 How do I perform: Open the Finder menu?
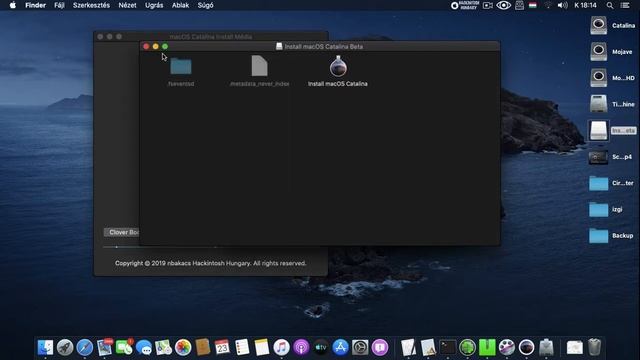[36, 5]
